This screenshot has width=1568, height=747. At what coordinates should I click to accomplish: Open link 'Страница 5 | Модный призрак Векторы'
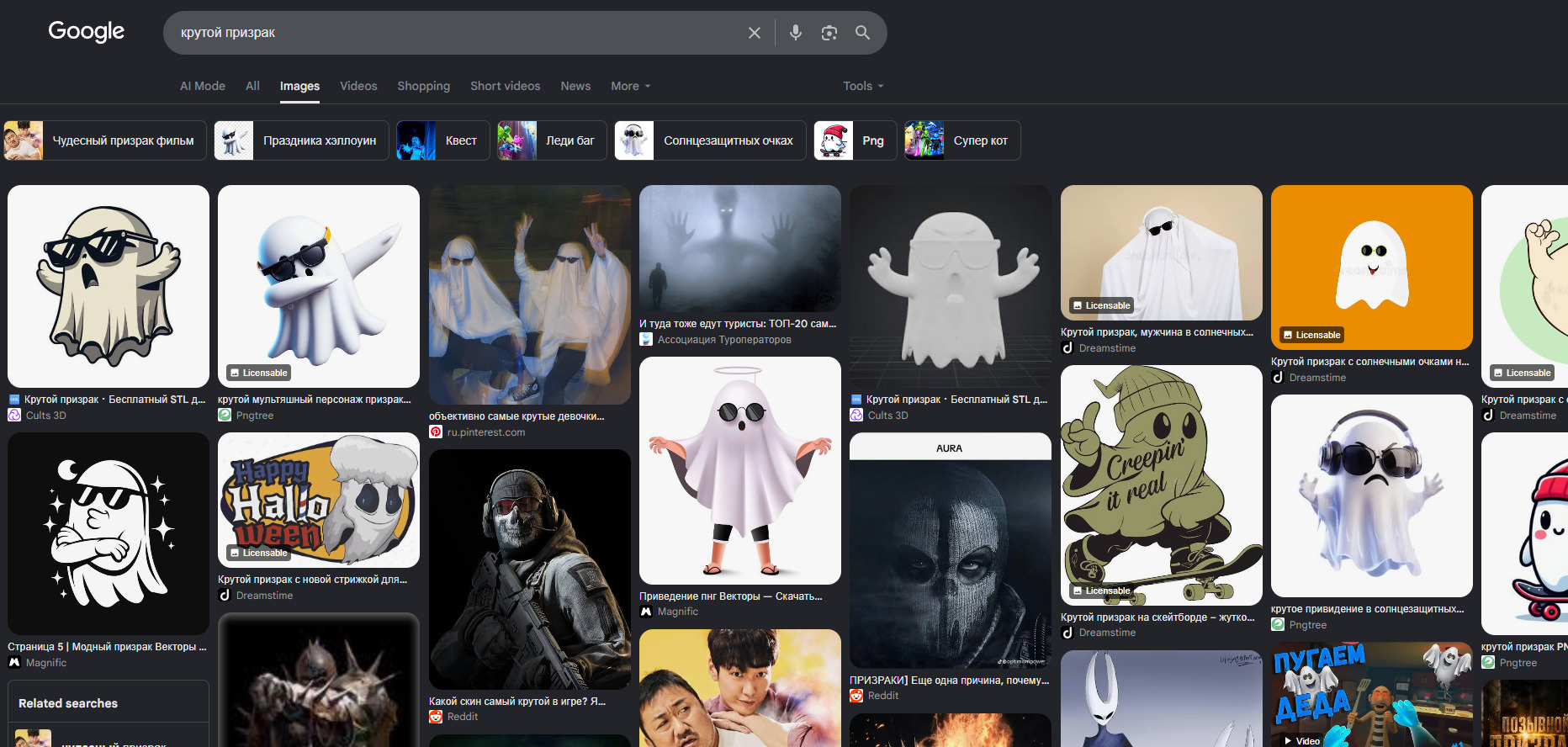point(107,647)
